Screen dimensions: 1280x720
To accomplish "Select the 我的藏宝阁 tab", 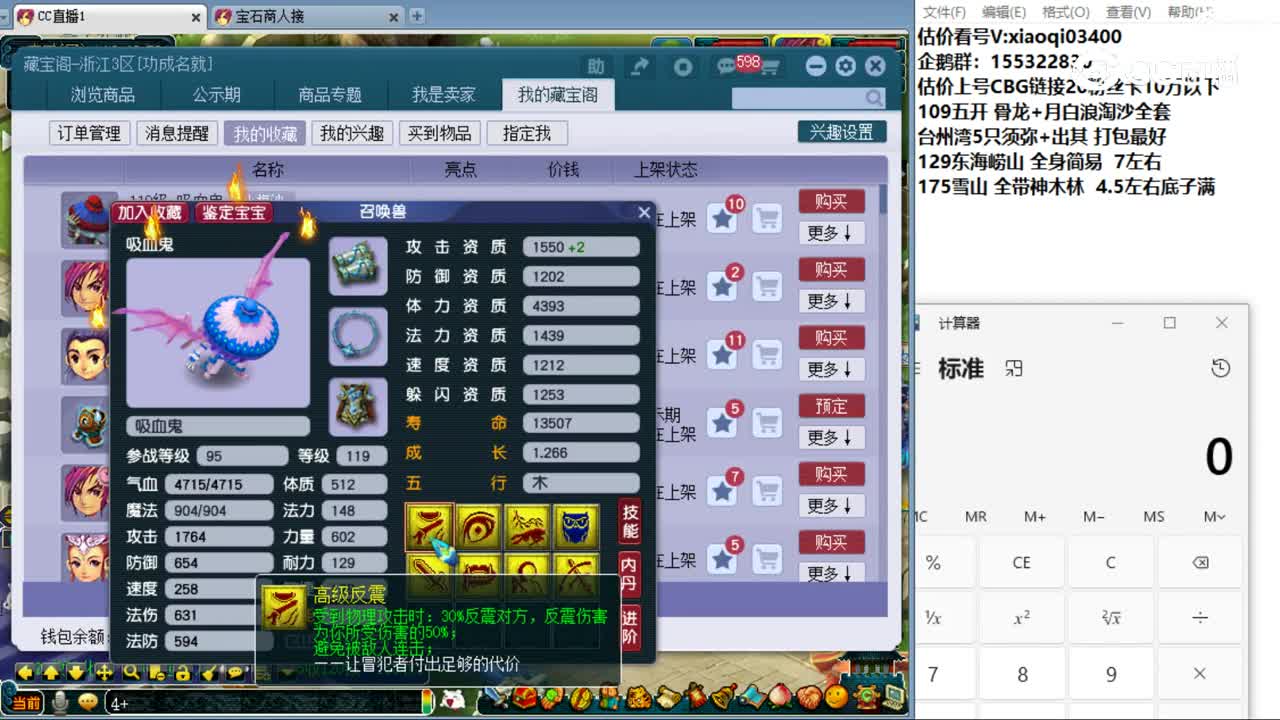I will click(x=558, y=95).
